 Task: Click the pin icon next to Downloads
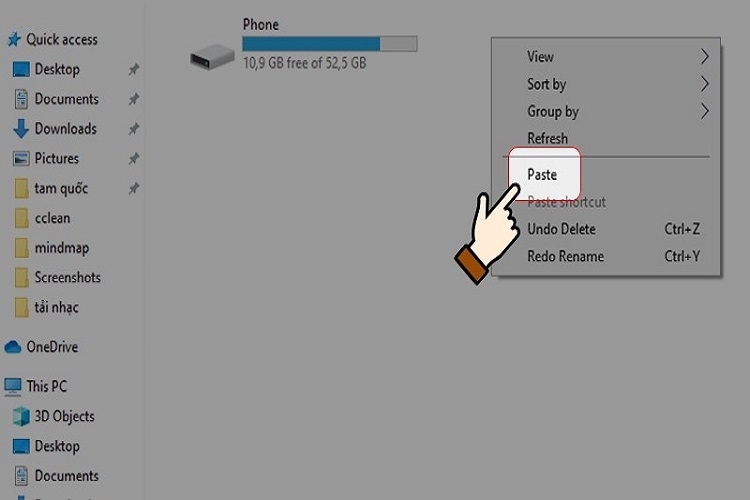tap(133, 129)
